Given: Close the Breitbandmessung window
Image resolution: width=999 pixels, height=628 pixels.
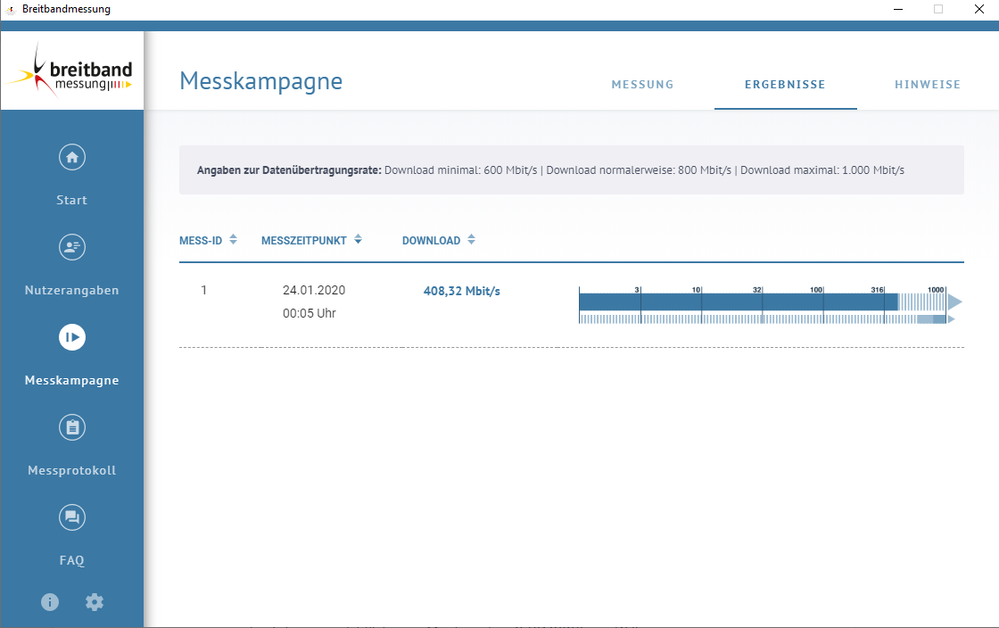Looking at the screenshot, I should (x=979, y=9).
